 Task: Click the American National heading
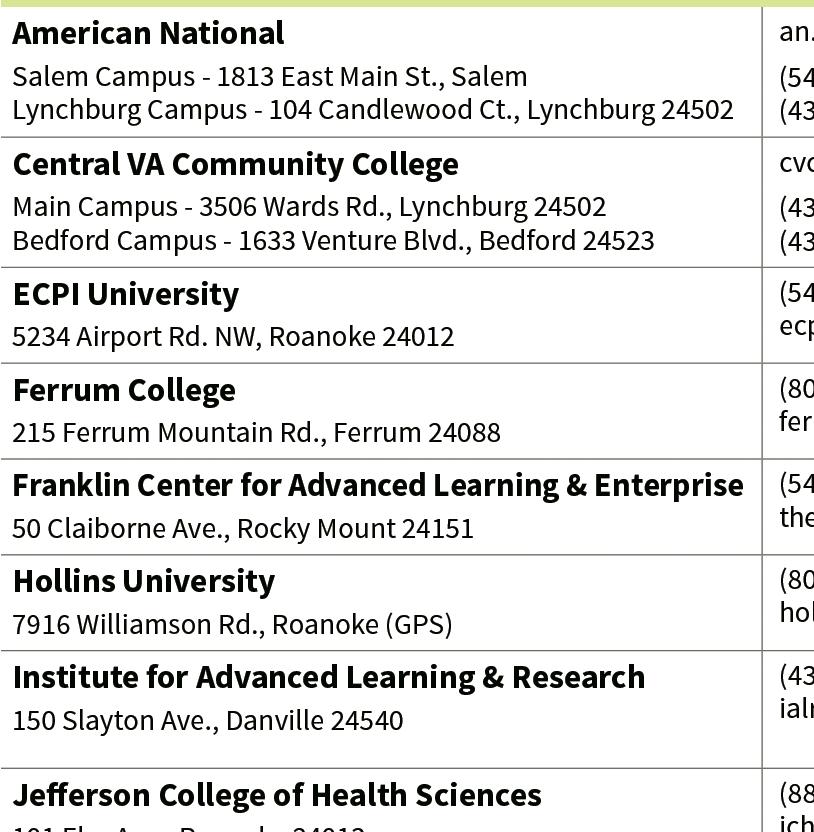(x=148, y=33)
